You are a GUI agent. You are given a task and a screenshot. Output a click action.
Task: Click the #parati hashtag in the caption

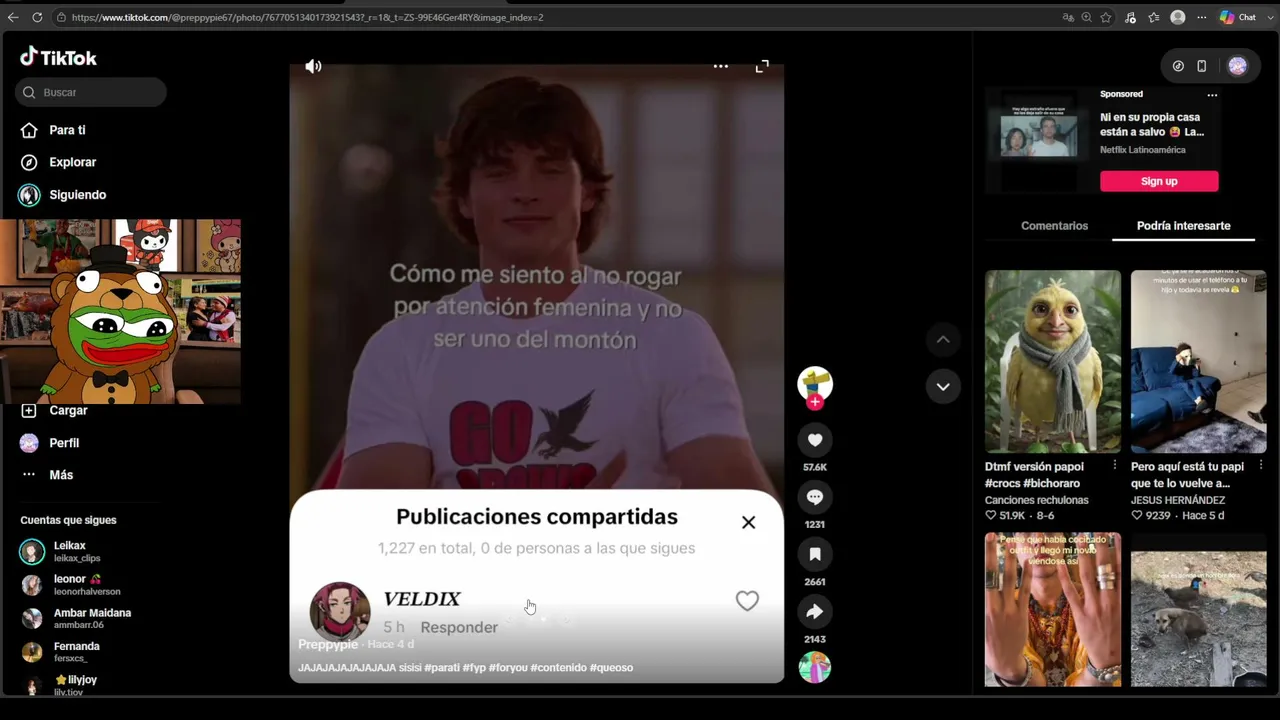(x=443, y=668)
